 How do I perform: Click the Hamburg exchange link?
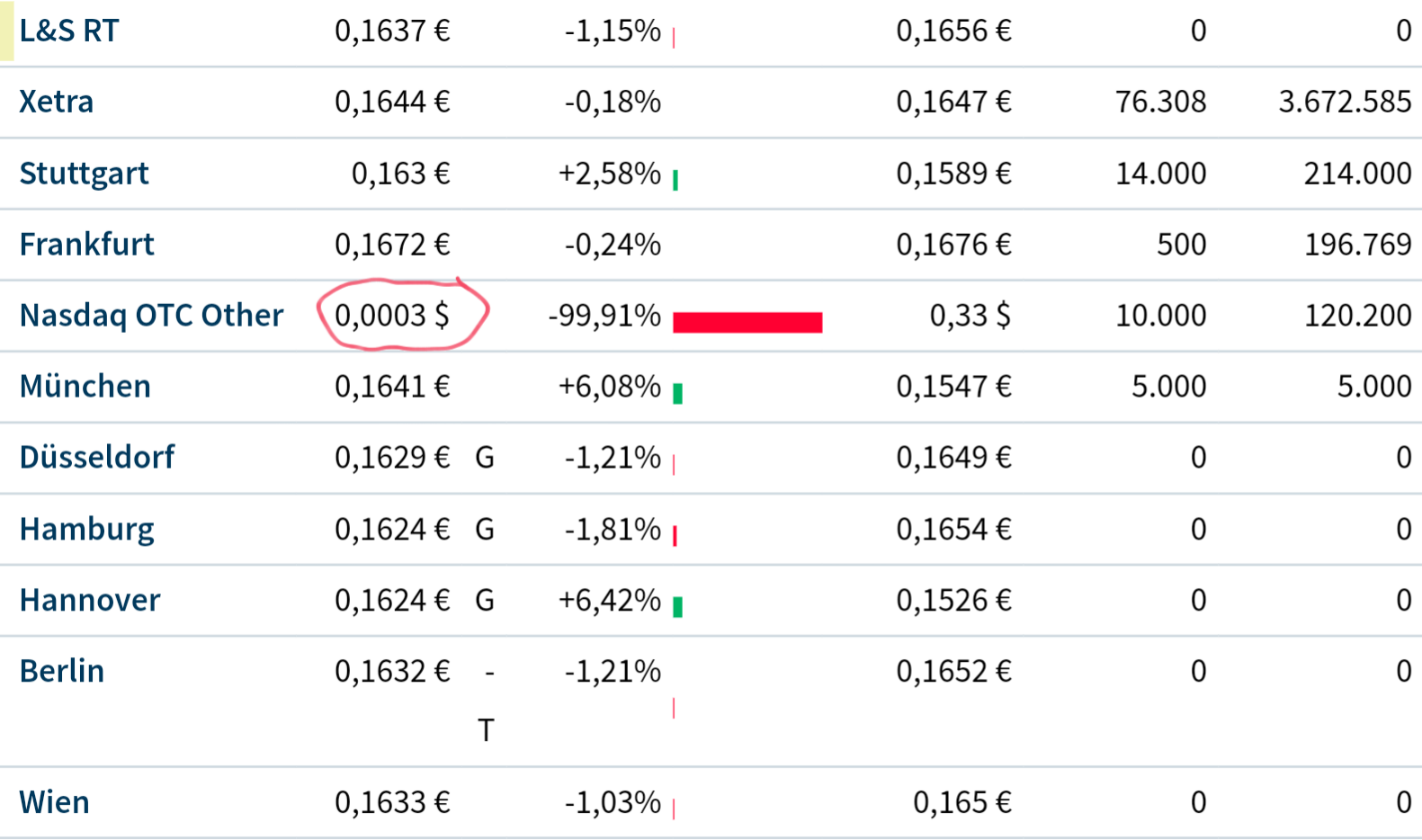(x=86, y=529)
